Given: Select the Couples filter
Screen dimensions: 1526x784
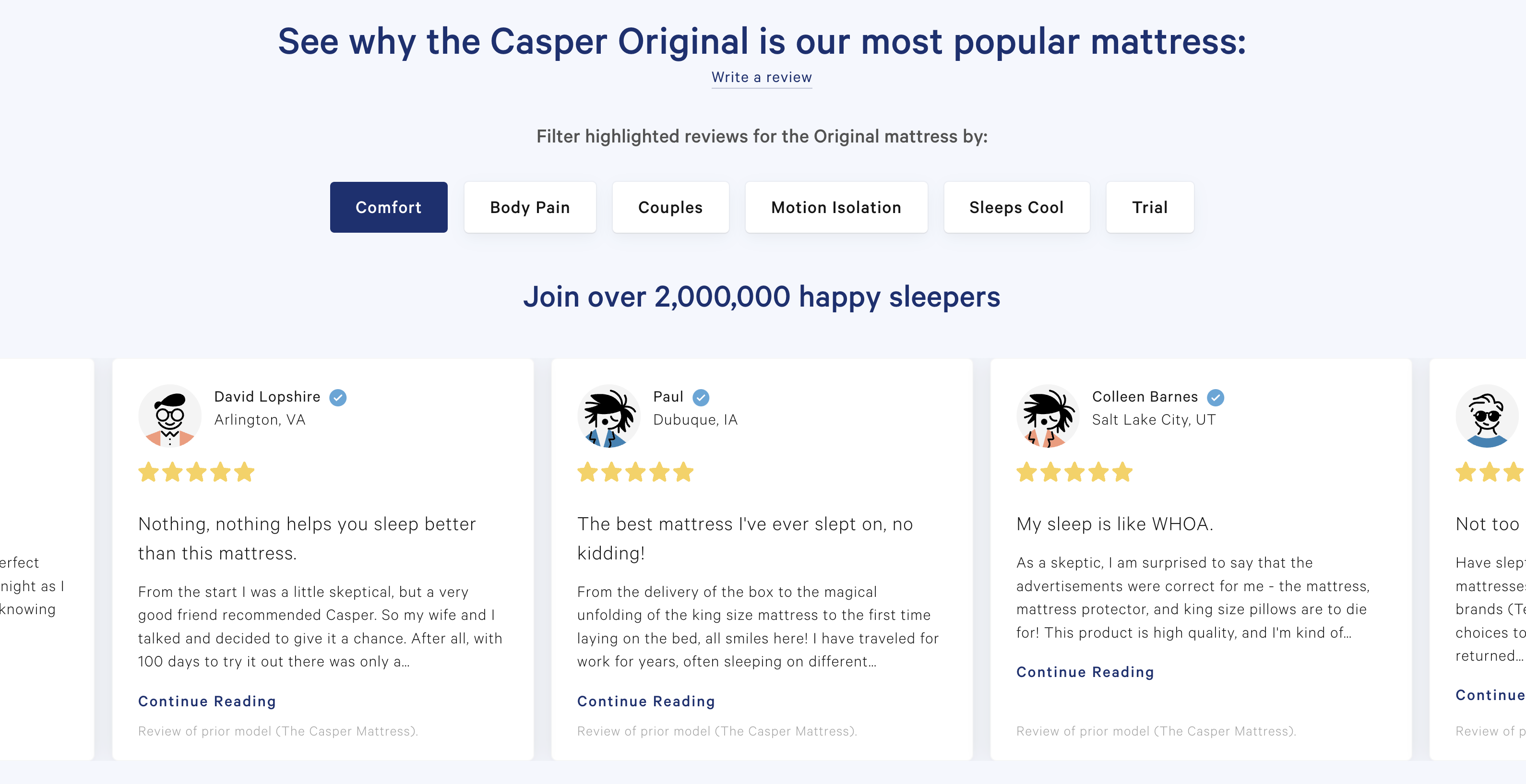Looking at the screenshot, I should [670, 207].
